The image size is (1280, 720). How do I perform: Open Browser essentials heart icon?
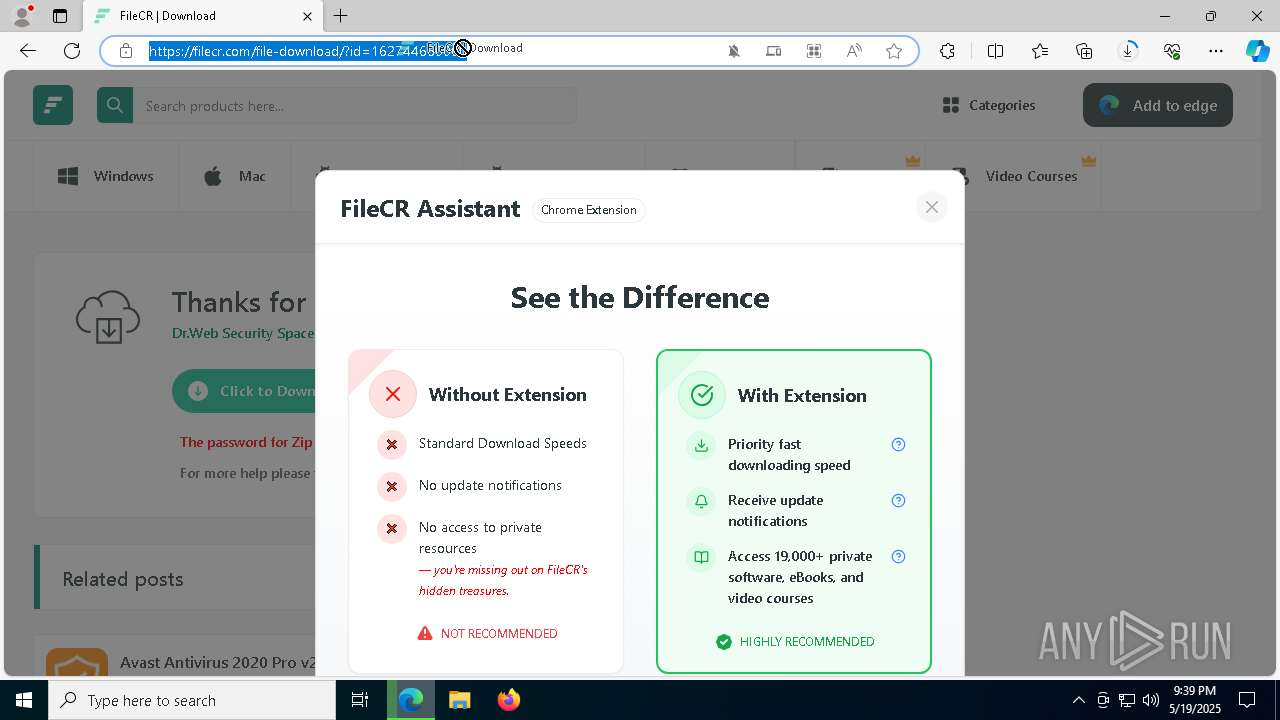pos(1172,51)
